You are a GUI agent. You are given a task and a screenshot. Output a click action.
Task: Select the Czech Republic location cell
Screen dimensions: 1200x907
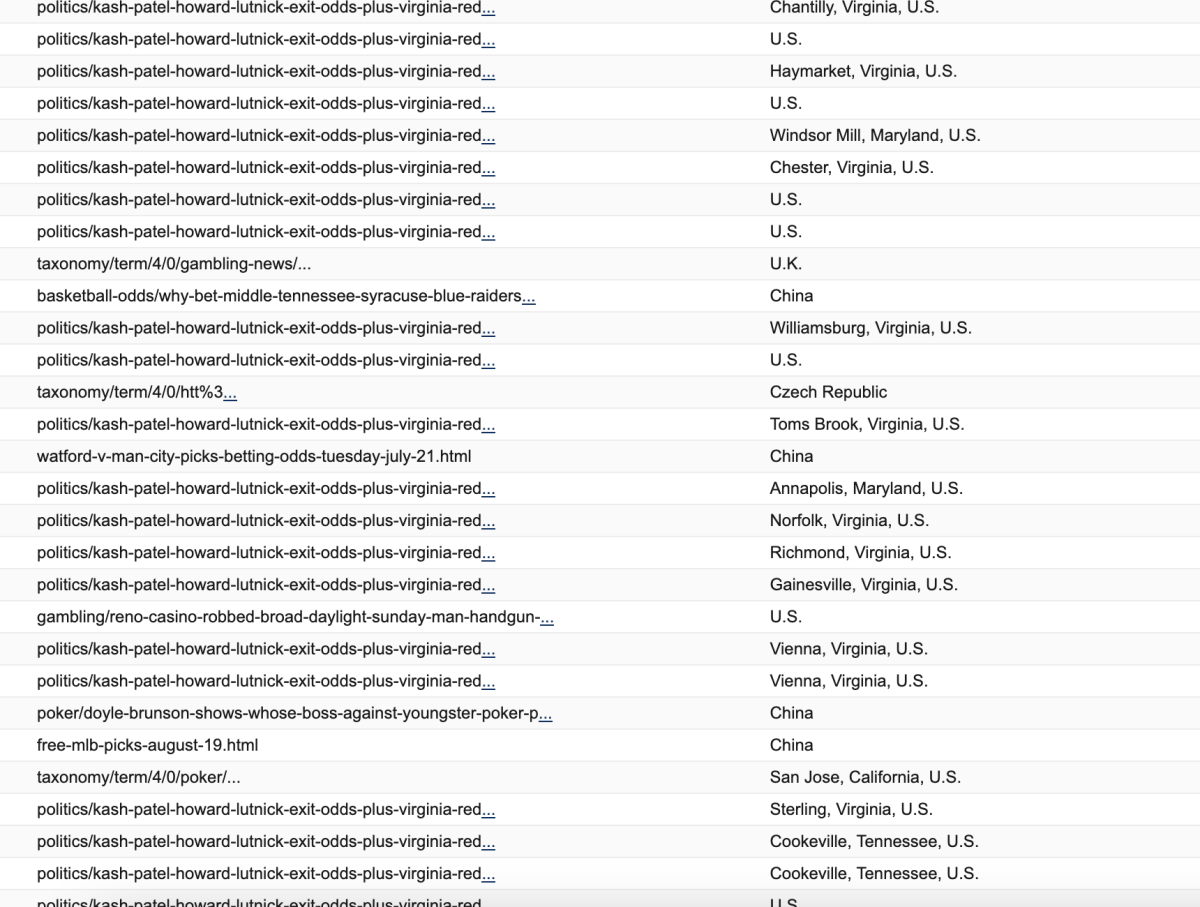(828, 393)
